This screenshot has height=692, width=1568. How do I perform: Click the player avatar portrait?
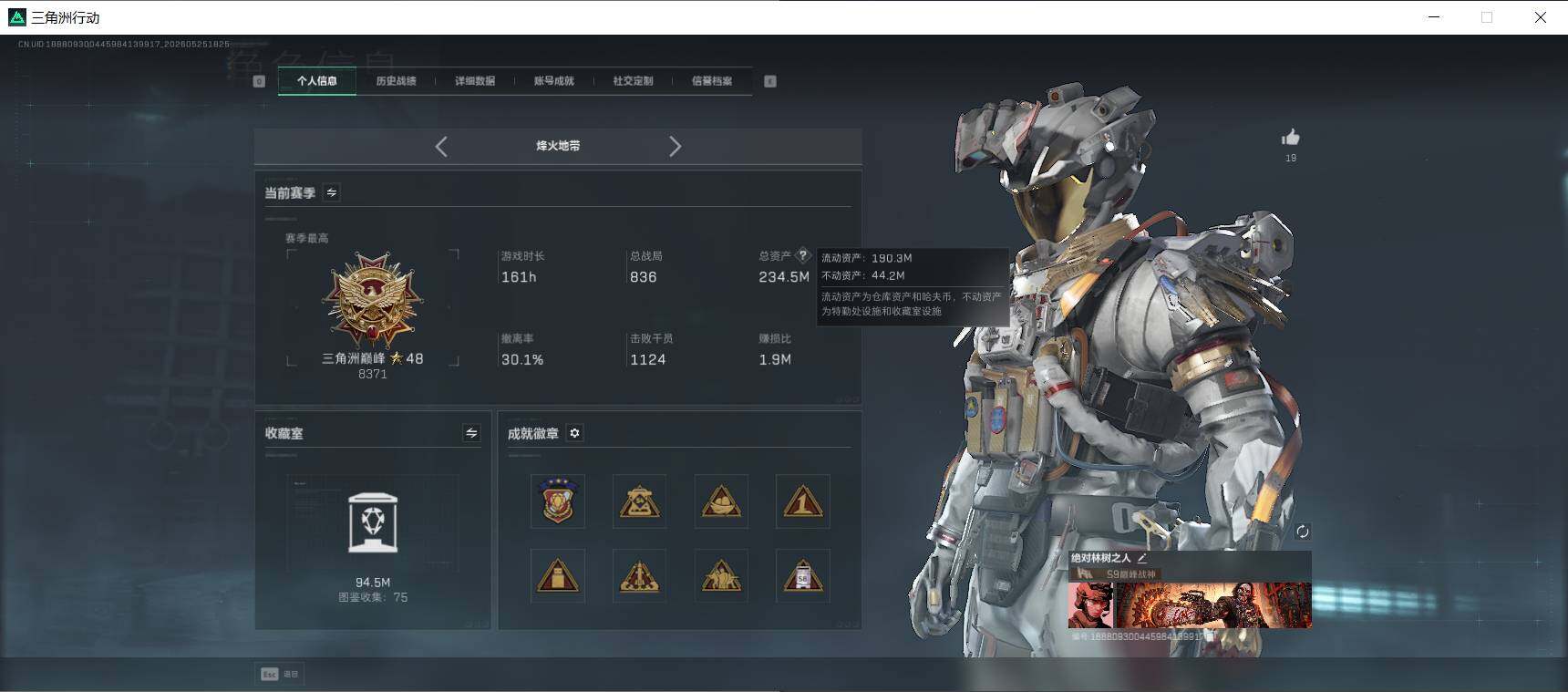pos(1090,605)
